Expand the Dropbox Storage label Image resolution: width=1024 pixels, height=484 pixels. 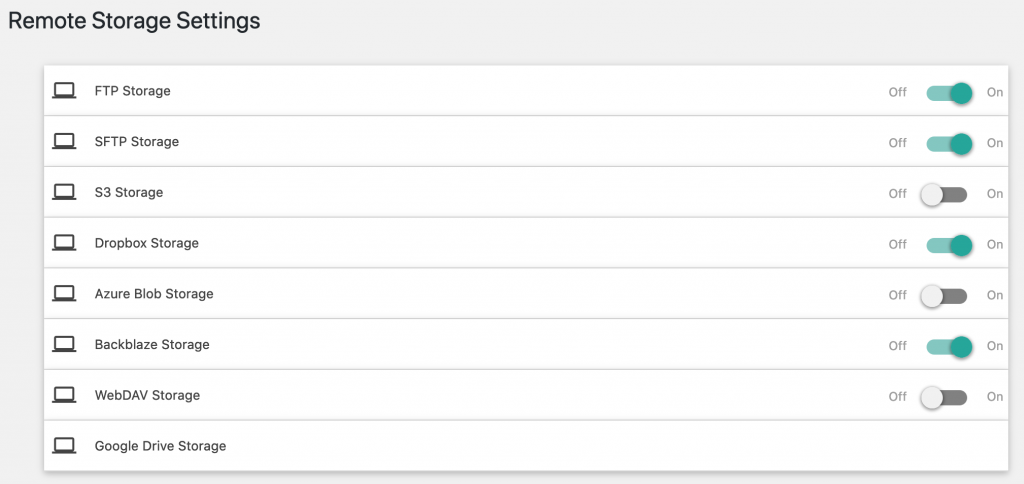point(146,243)
